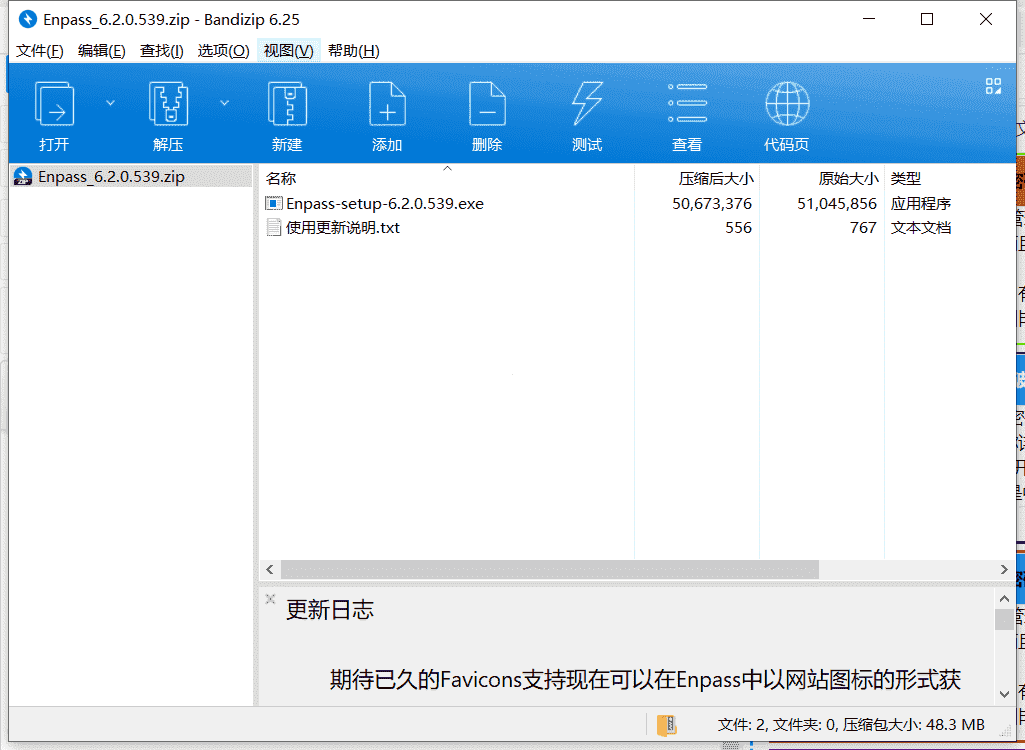Click the 查看 (View) list icon

687,103
